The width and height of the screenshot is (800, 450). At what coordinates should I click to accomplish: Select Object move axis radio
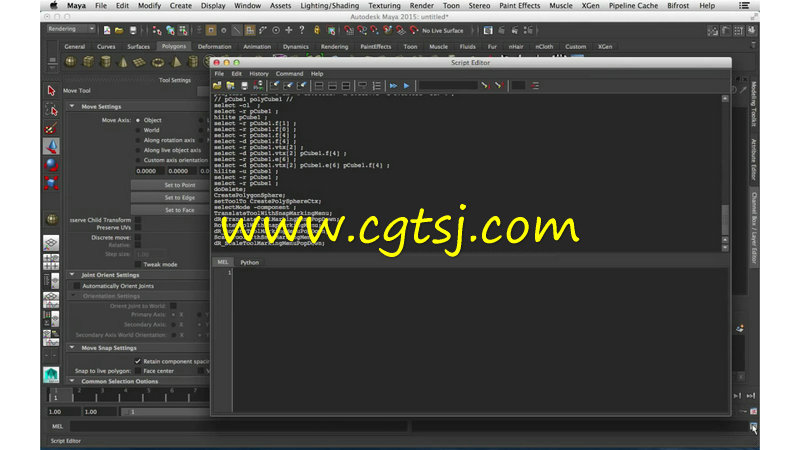[138, 120]
